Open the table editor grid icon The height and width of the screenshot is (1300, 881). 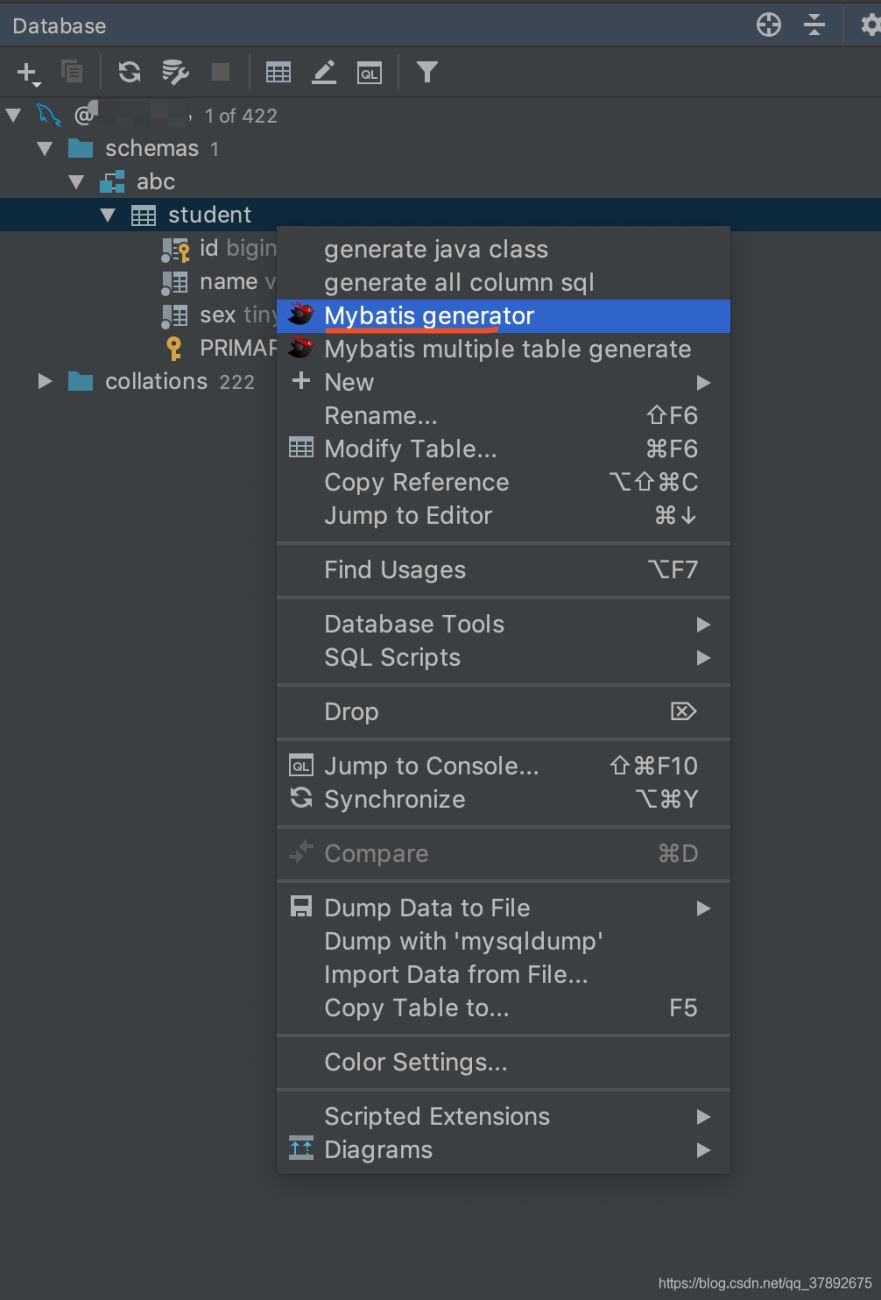pos(278,72)
